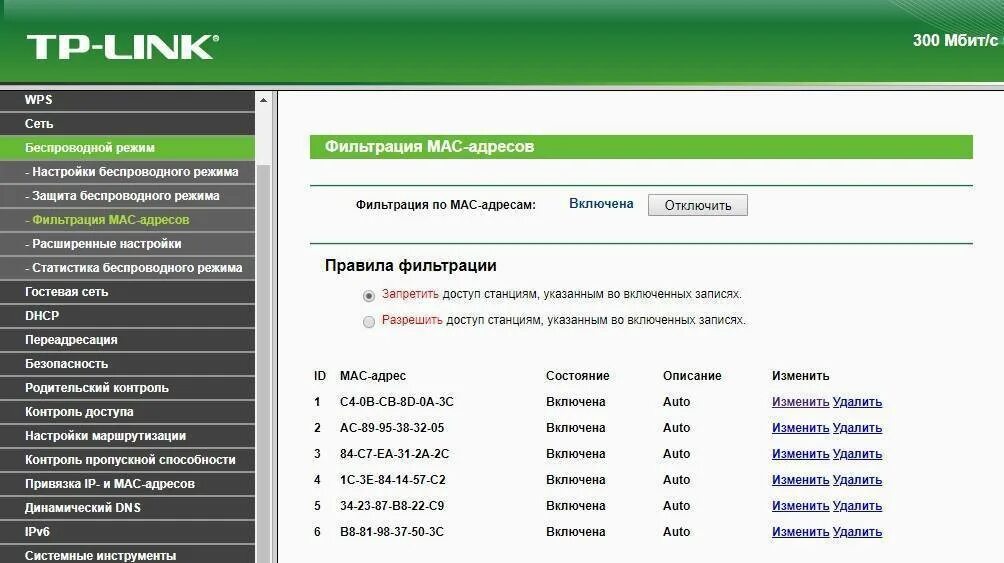This screenshot has width=1004, height=563.
Task: Open the WPS menu section
Action: pyautogui.click(x=127, y=99)
